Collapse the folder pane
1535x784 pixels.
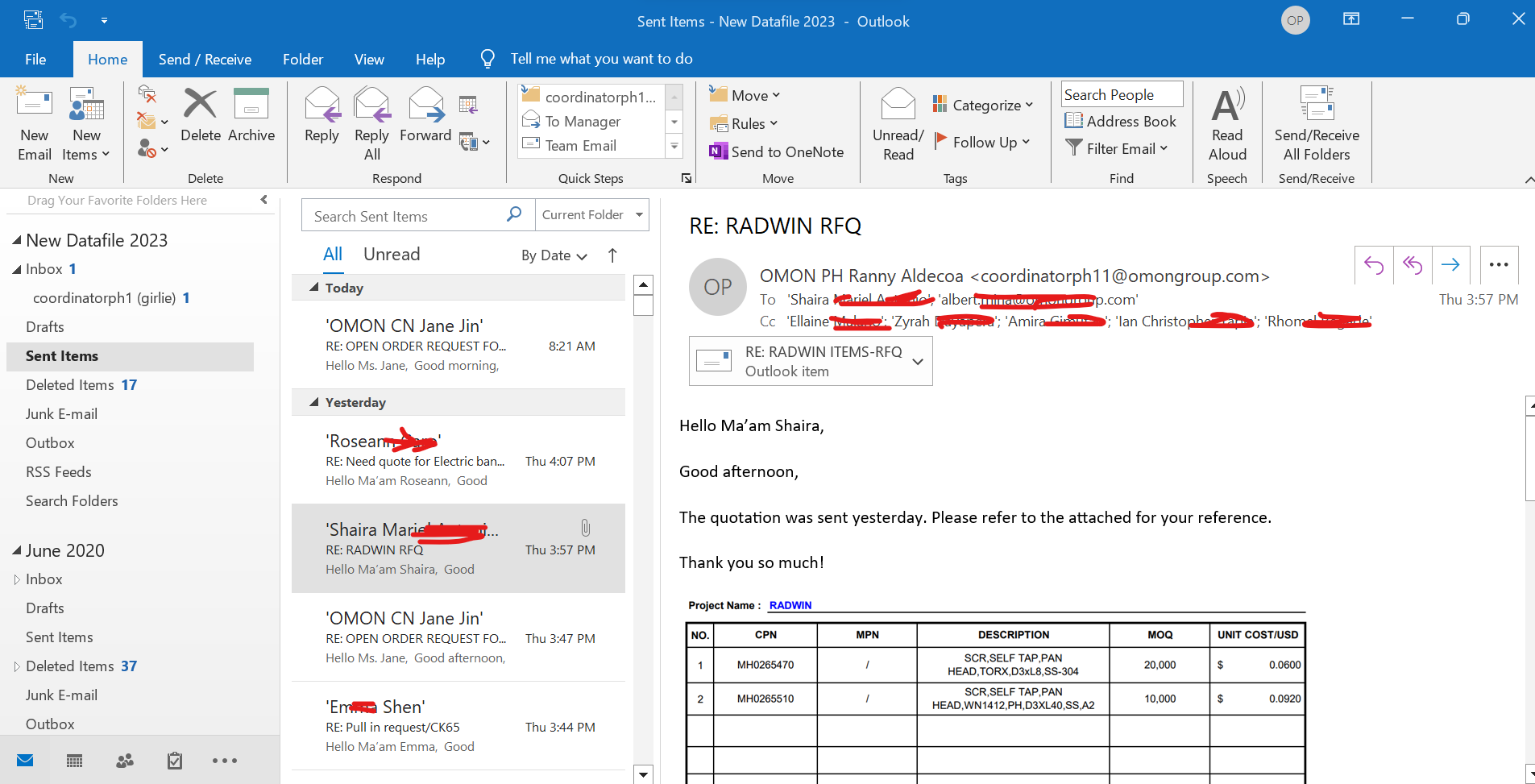[263, 200]
